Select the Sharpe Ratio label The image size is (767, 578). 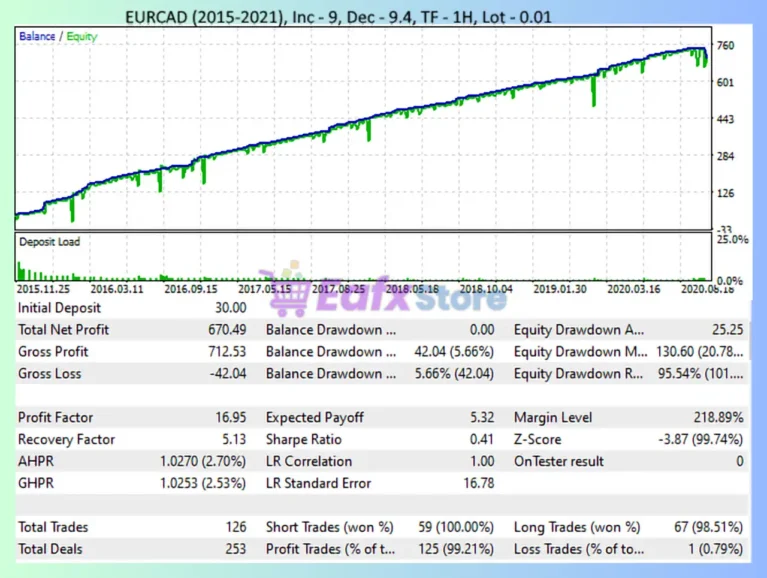pos(303,440)
